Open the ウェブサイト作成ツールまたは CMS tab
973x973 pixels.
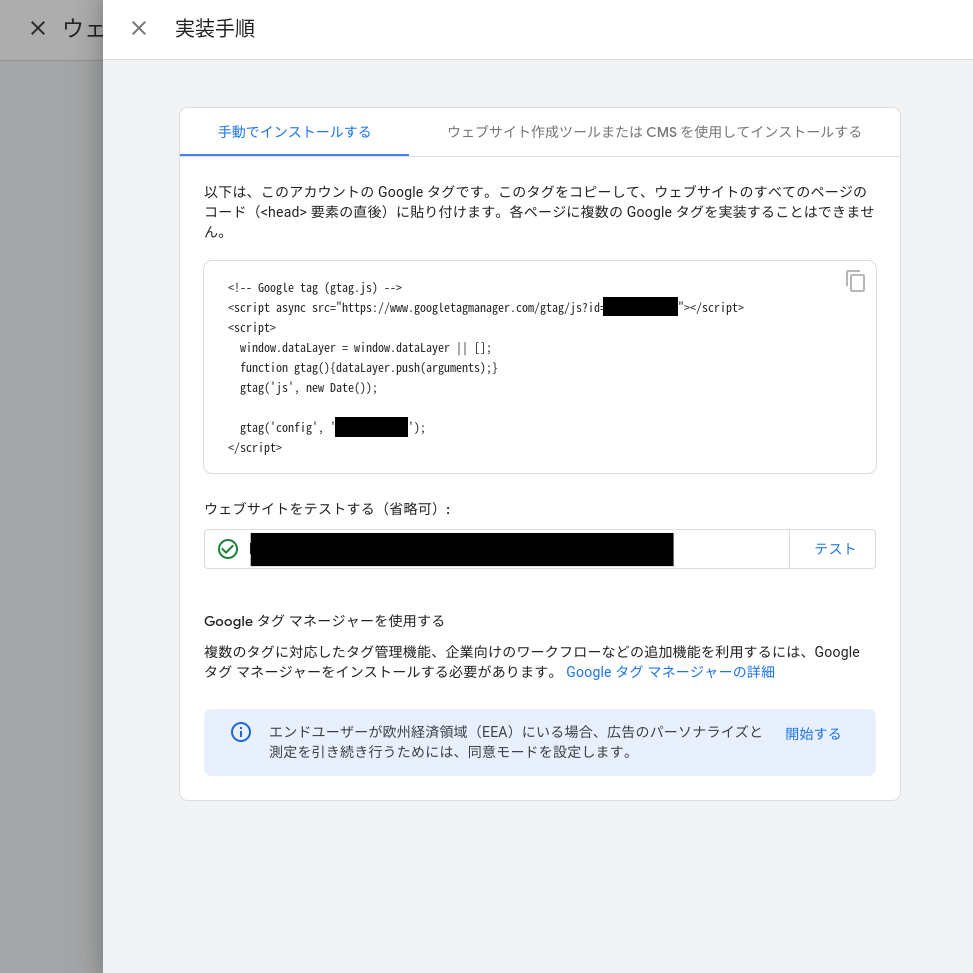(x=654, y=132)
